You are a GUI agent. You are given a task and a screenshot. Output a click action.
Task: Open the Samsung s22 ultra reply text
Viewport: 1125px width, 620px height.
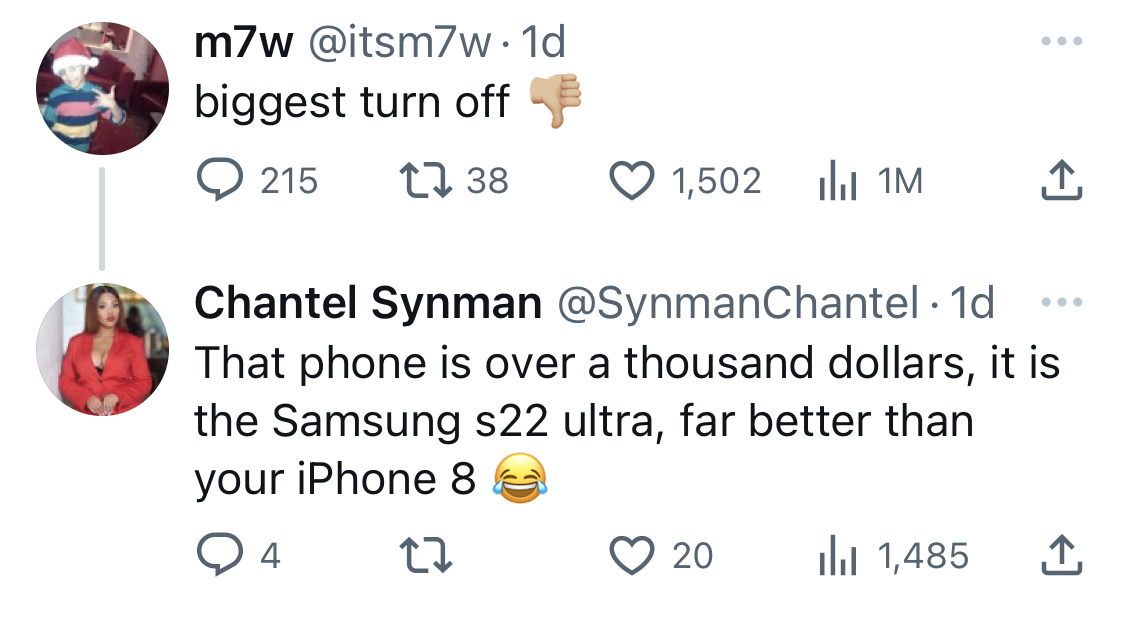[x=627, y=421]
